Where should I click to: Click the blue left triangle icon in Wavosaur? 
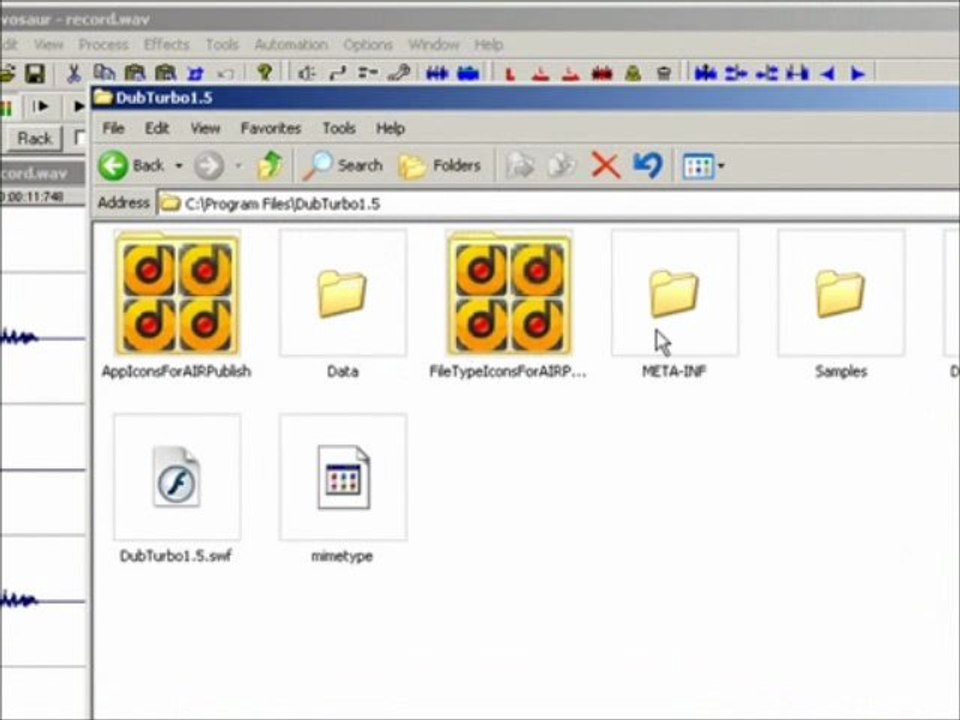[828, 74]
